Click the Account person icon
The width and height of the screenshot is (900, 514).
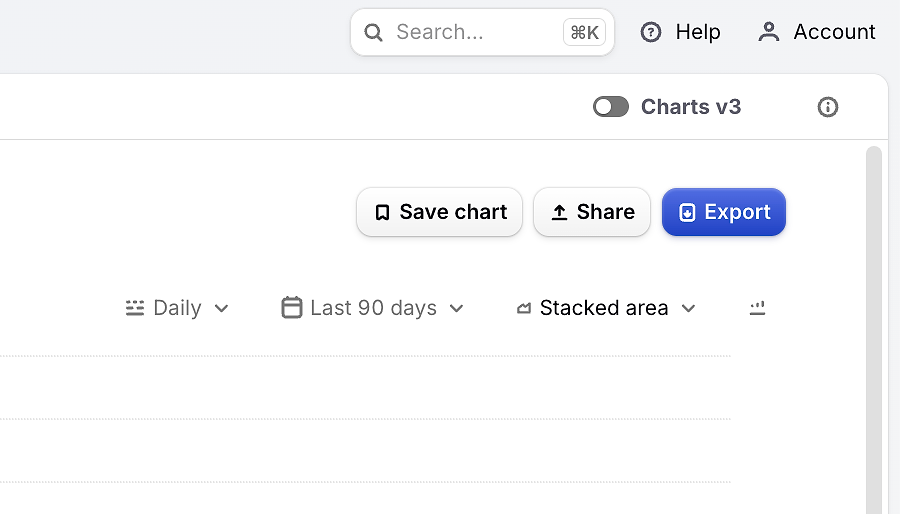(769, 32)
